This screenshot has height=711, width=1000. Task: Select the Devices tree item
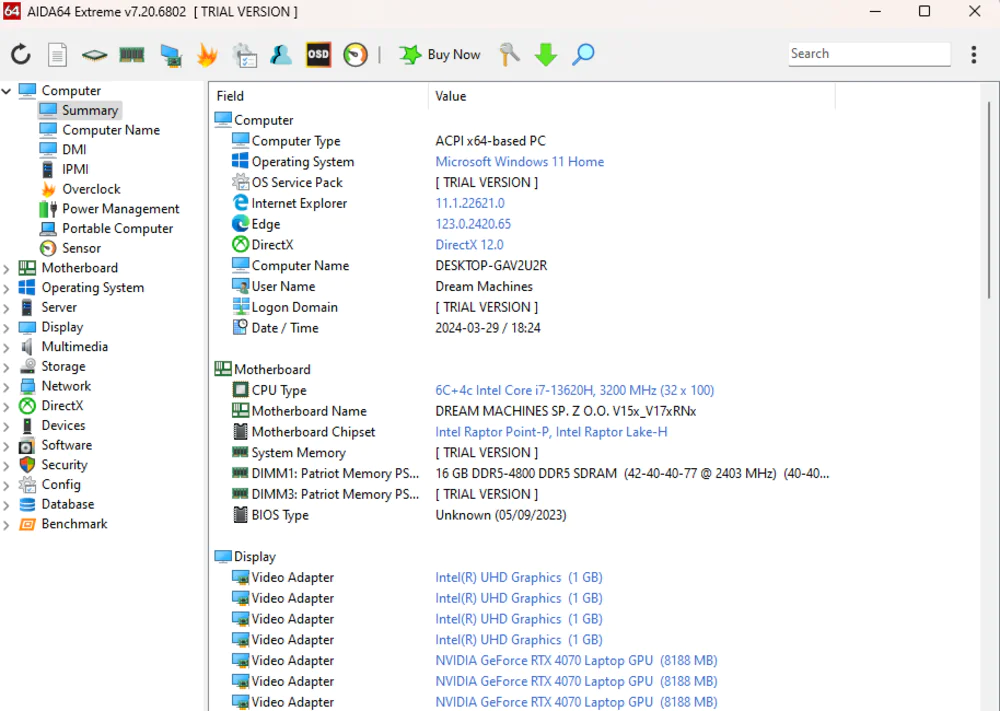52,425
